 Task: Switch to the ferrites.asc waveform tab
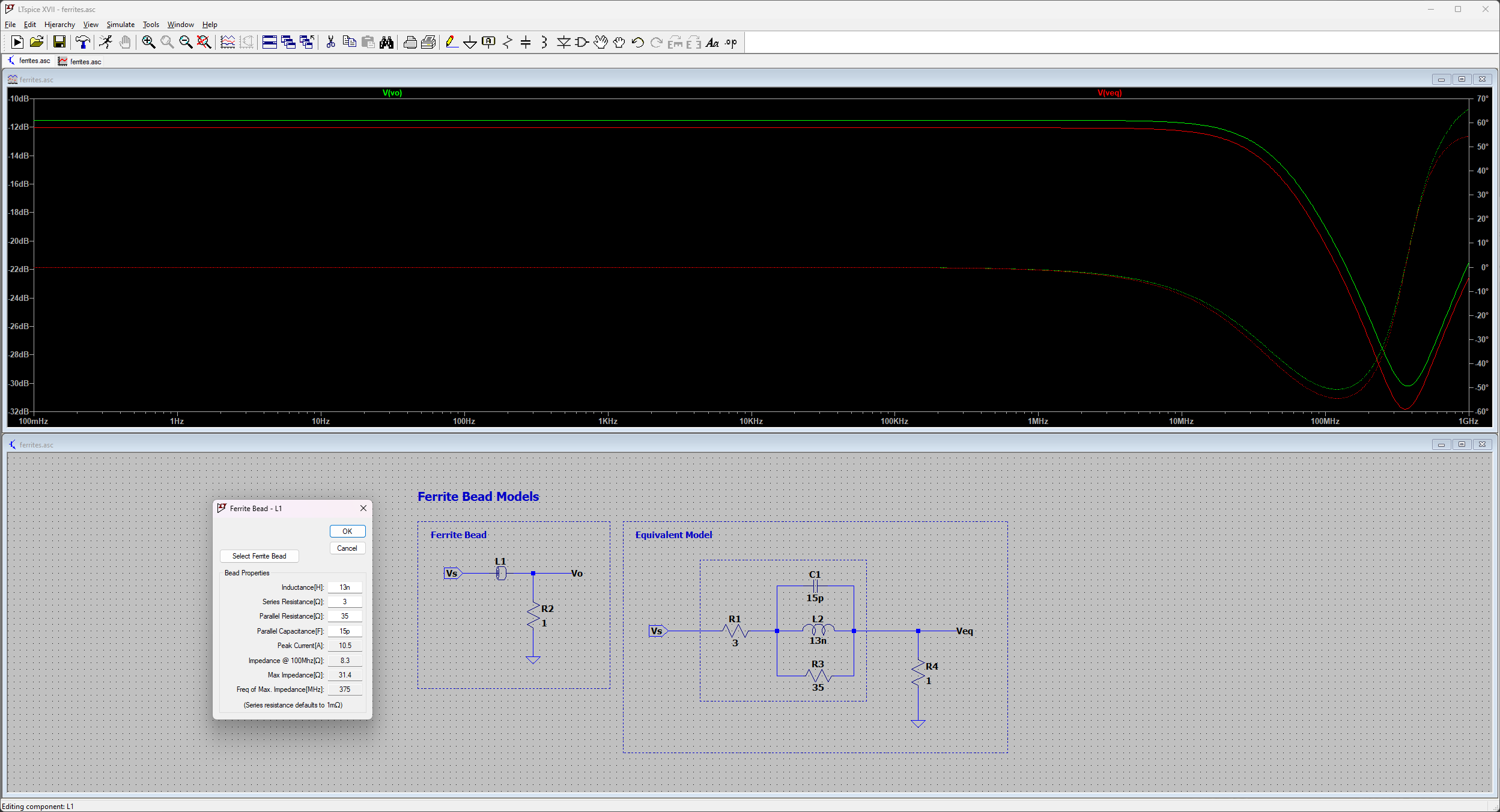80,61
